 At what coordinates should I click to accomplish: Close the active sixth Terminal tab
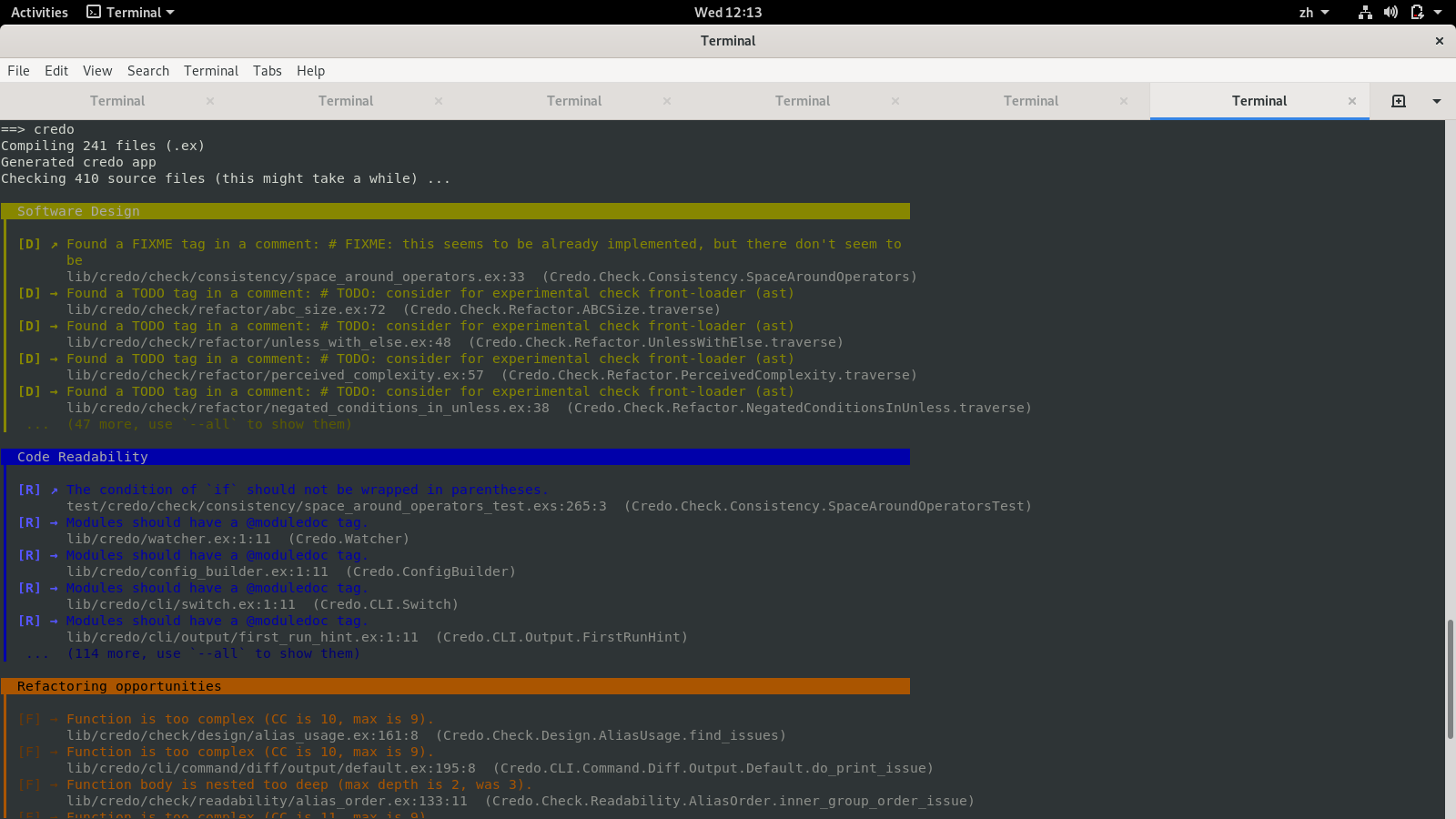click(1352, 101)
